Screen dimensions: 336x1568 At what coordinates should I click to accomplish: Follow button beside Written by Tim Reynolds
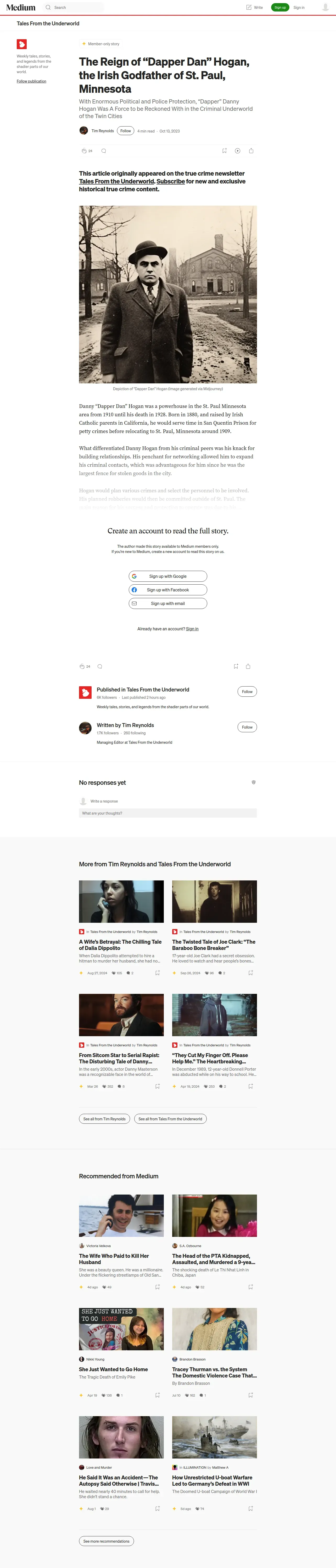[x=247, y=727]
